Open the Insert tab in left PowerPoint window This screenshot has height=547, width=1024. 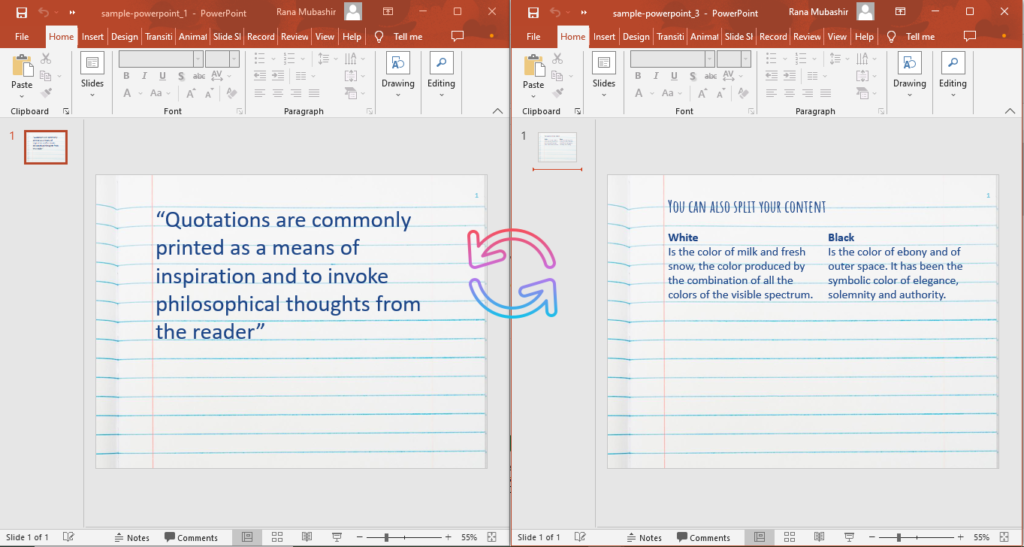(x=93, y=36)
